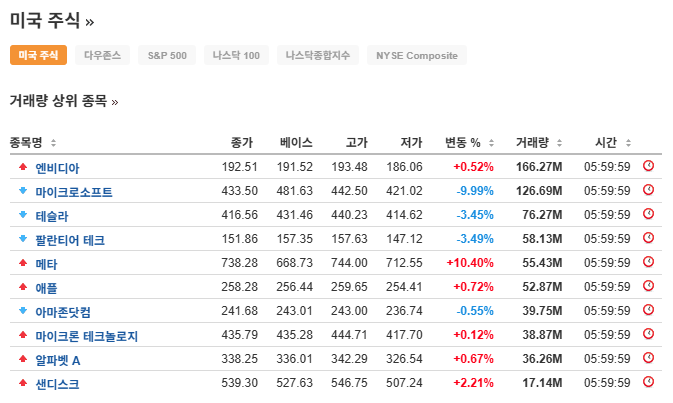Click the red up arrow beside 애플
The height and width of the screenshot is (403, 673).
coord(23,287)
